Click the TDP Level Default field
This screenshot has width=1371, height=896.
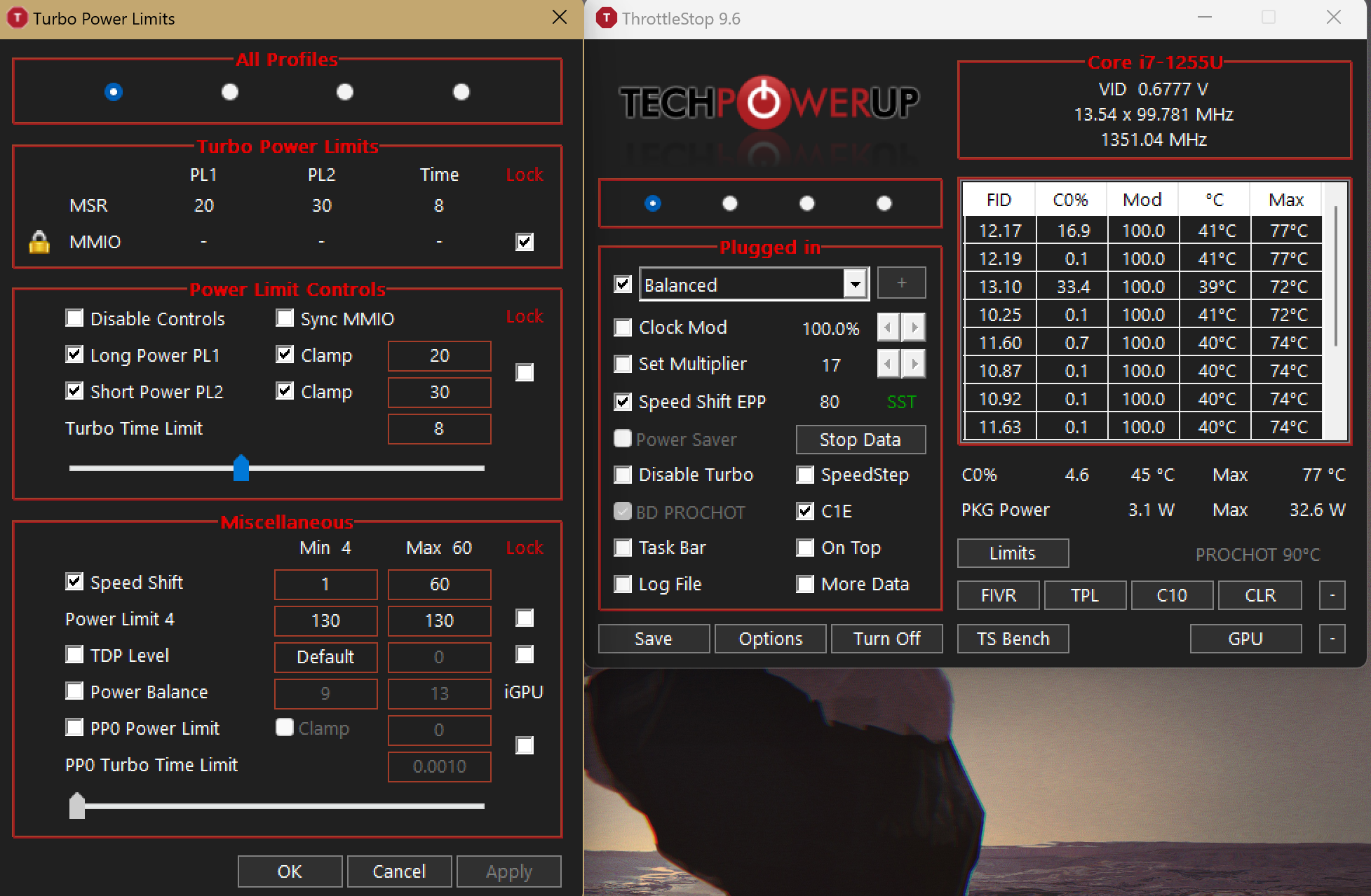pos(325,657)
